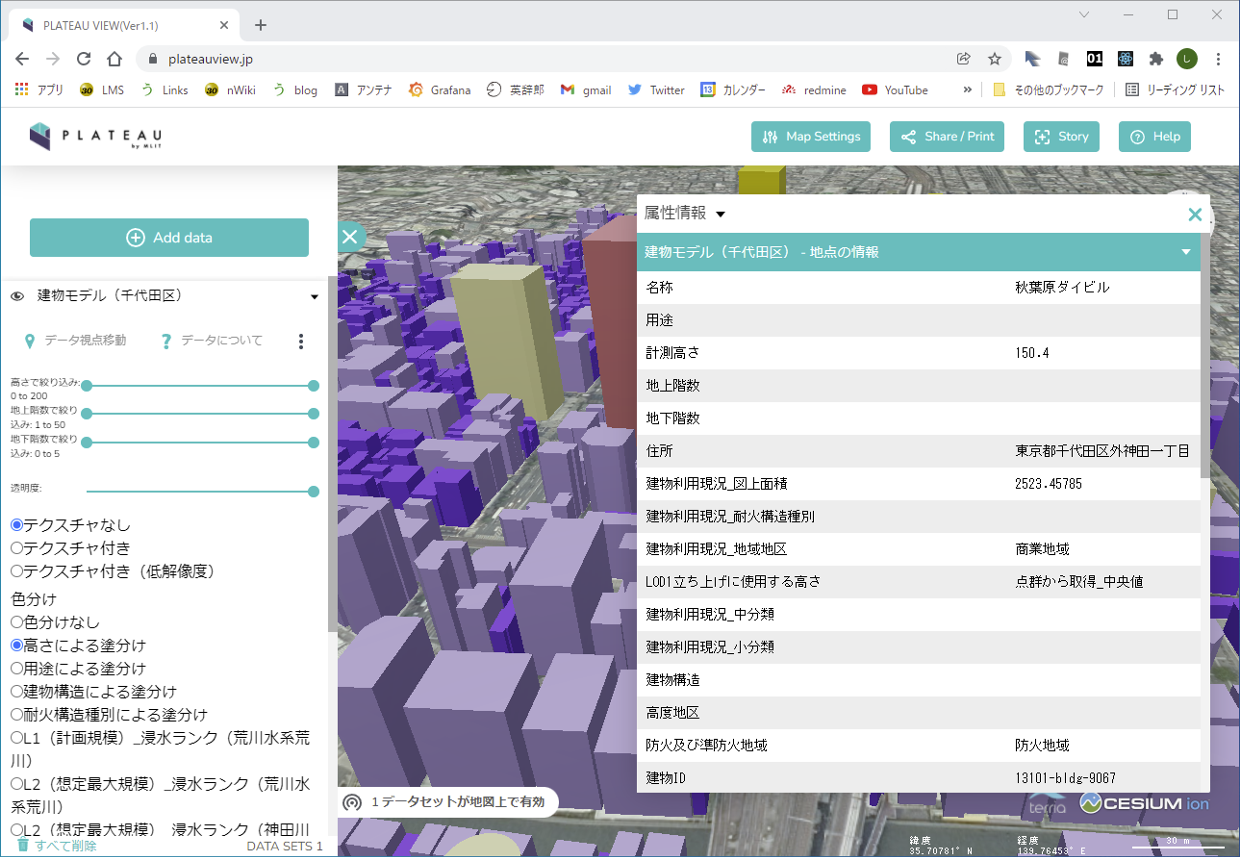Open Map Settings menu

point(811,137)
